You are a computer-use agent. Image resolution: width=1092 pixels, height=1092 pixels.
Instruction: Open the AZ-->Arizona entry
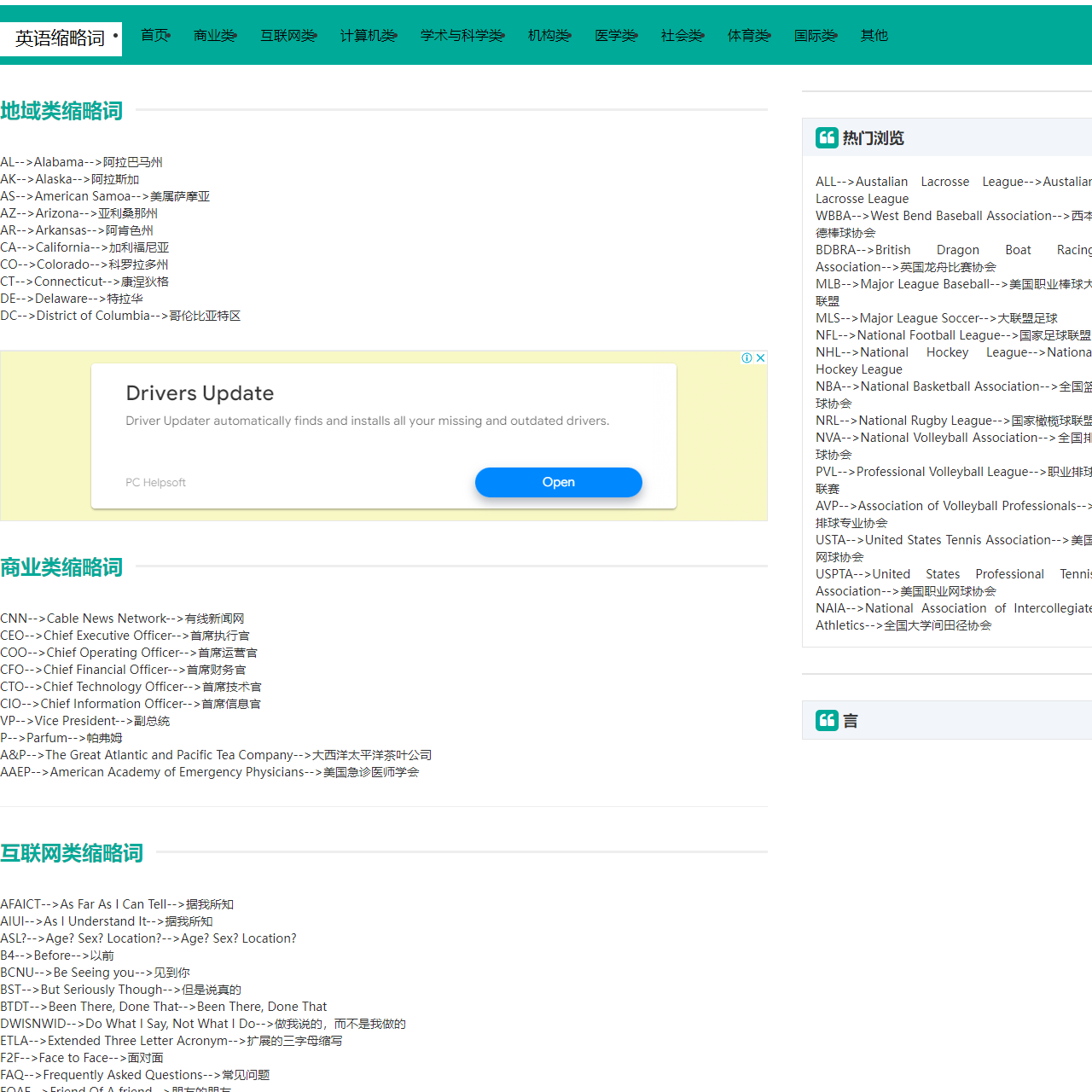[78, 213]
